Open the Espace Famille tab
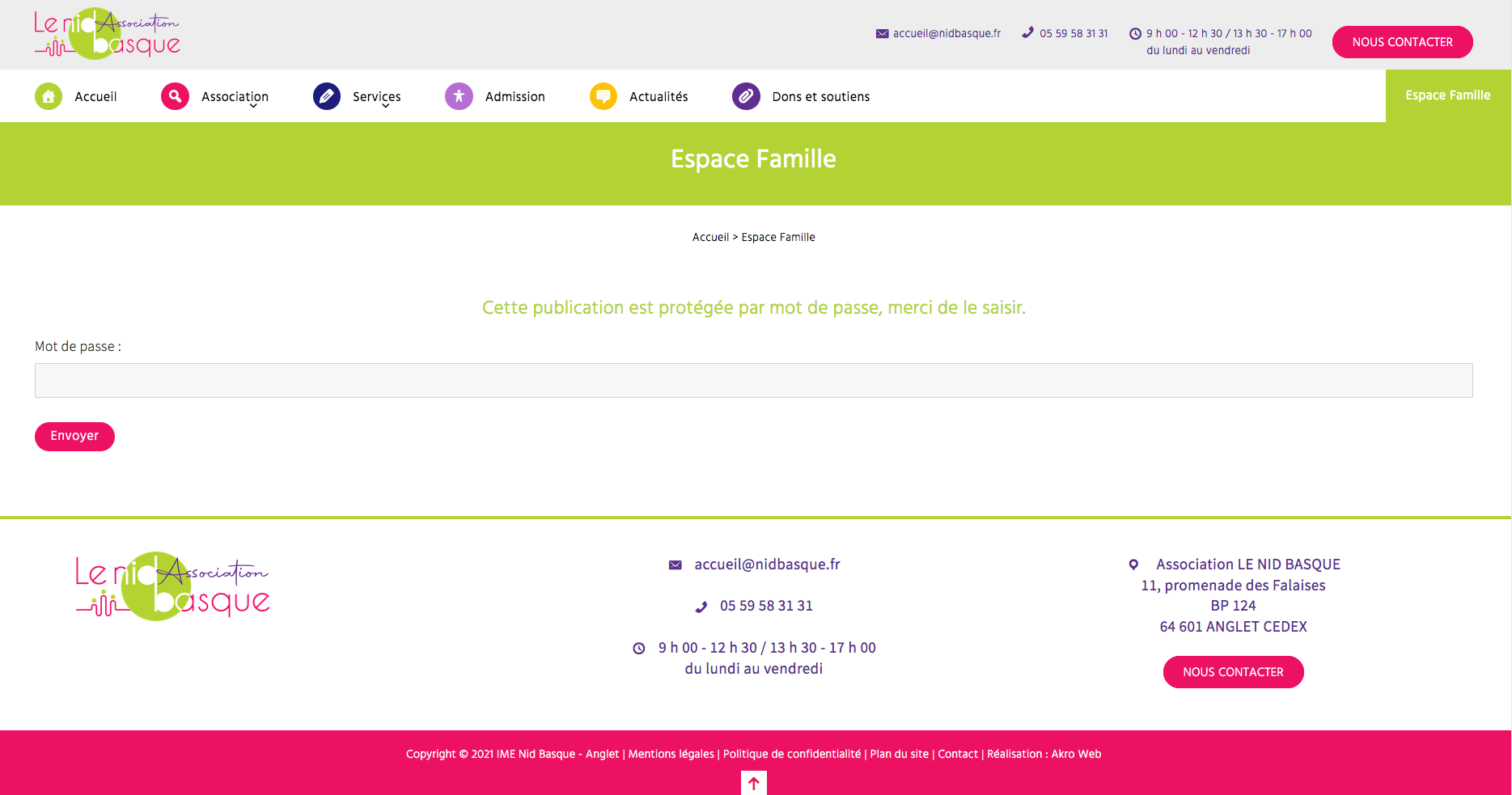Image resolution: width=1512 pixels, height=795 pixels. 1448,95
